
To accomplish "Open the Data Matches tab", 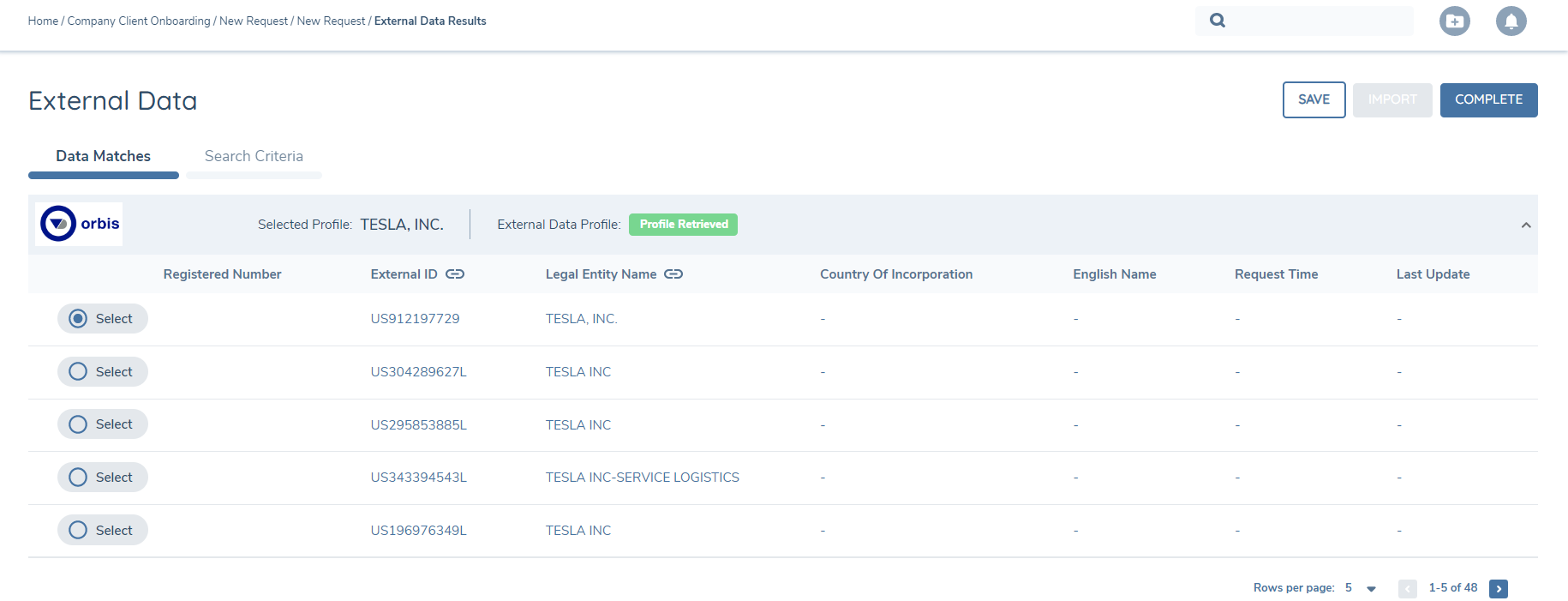I will 103,156.
